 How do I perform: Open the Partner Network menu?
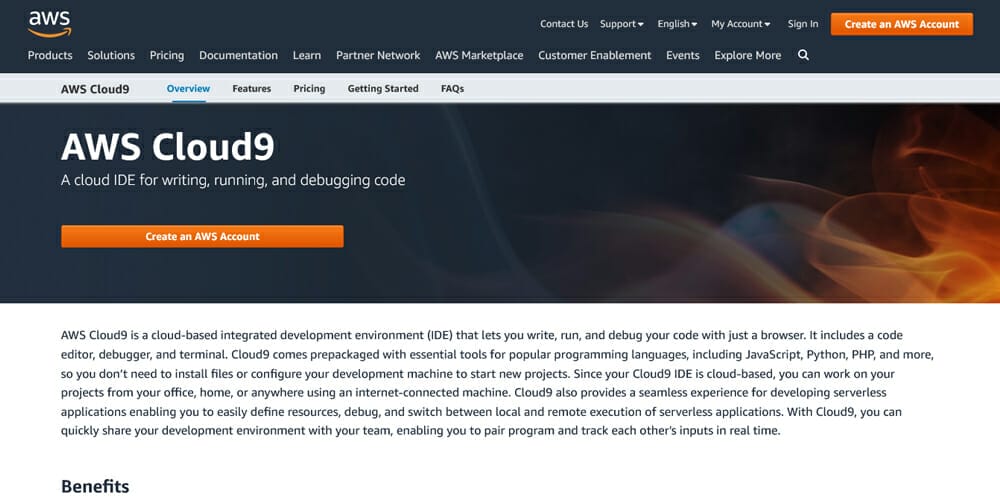click(378, 55)
